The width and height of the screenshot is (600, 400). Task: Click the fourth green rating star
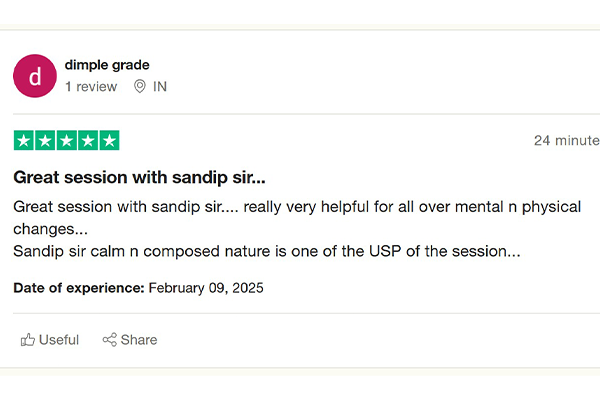point(87,141)
